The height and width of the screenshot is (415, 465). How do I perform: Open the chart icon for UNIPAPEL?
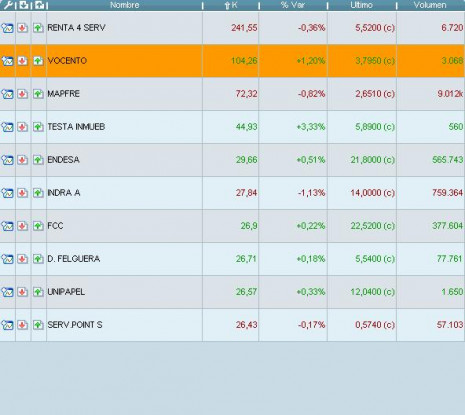click(x=7, y=292)
